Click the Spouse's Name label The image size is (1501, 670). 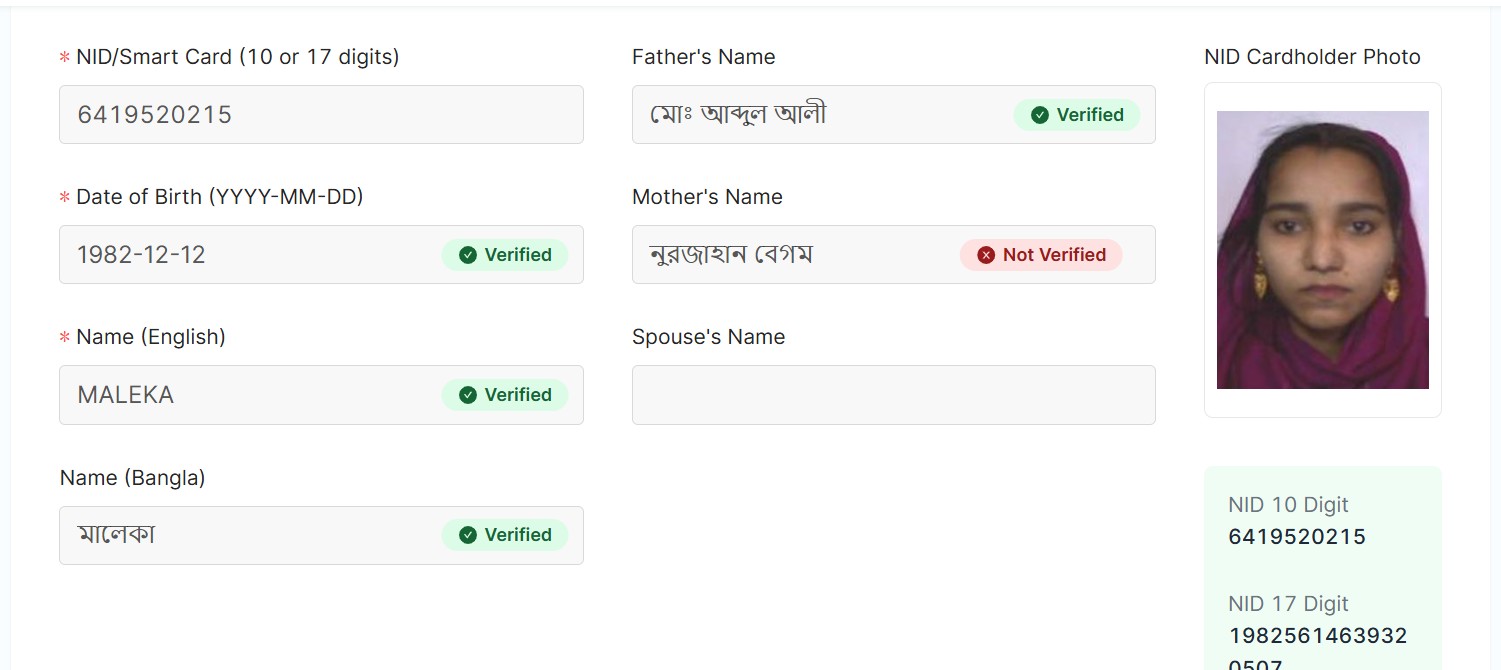708,337
